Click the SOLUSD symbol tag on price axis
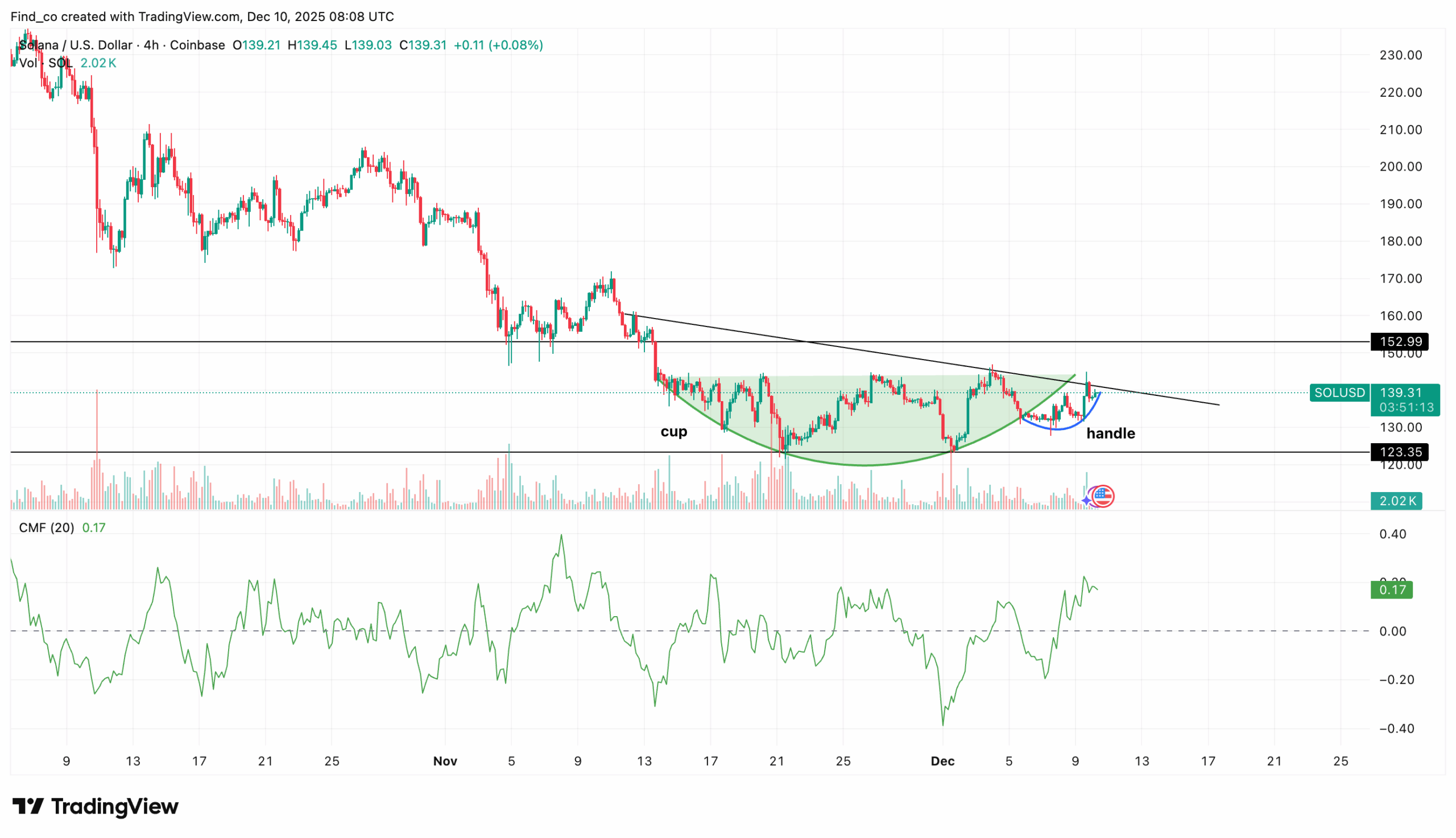 (x=1339, y=393)
